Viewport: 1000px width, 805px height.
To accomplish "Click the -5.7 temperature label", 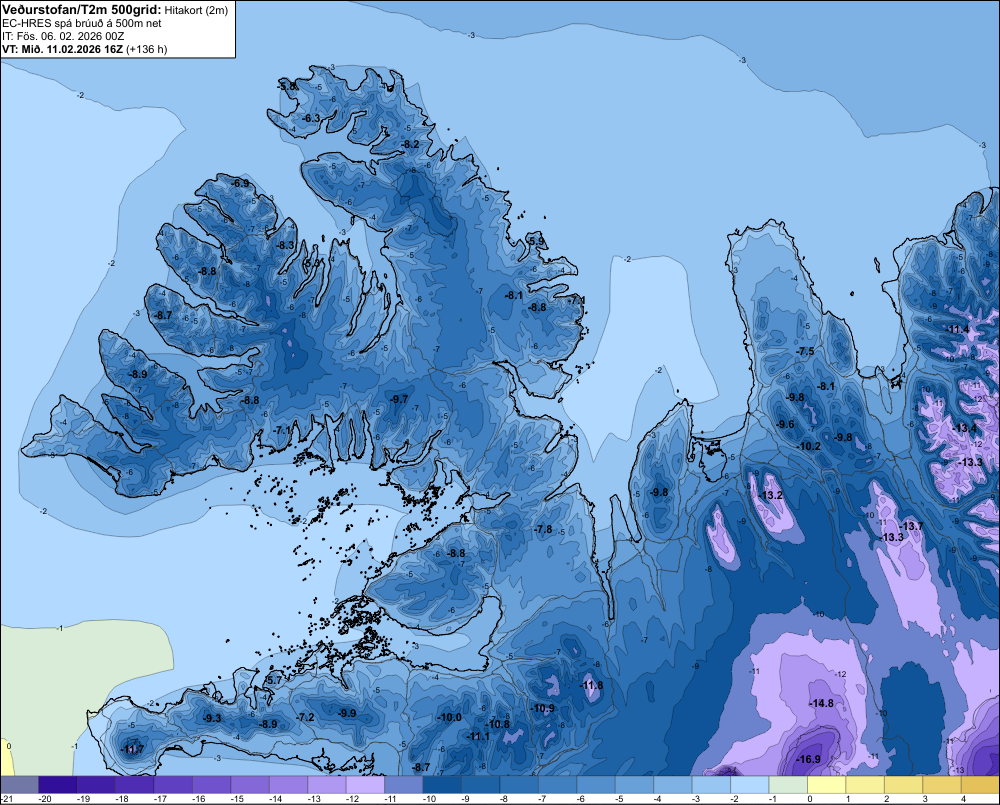I will (273, 680).
